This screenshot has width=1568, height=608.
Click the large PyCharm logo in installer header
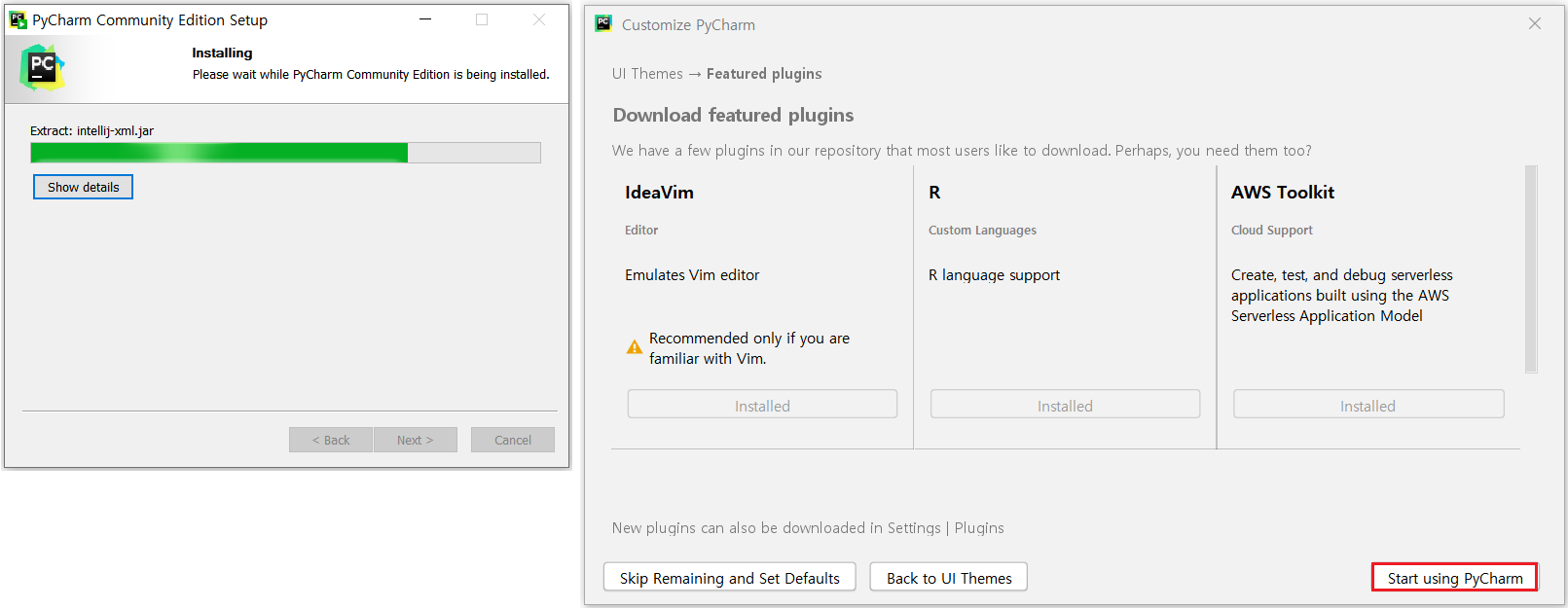(x=42, y=67)
